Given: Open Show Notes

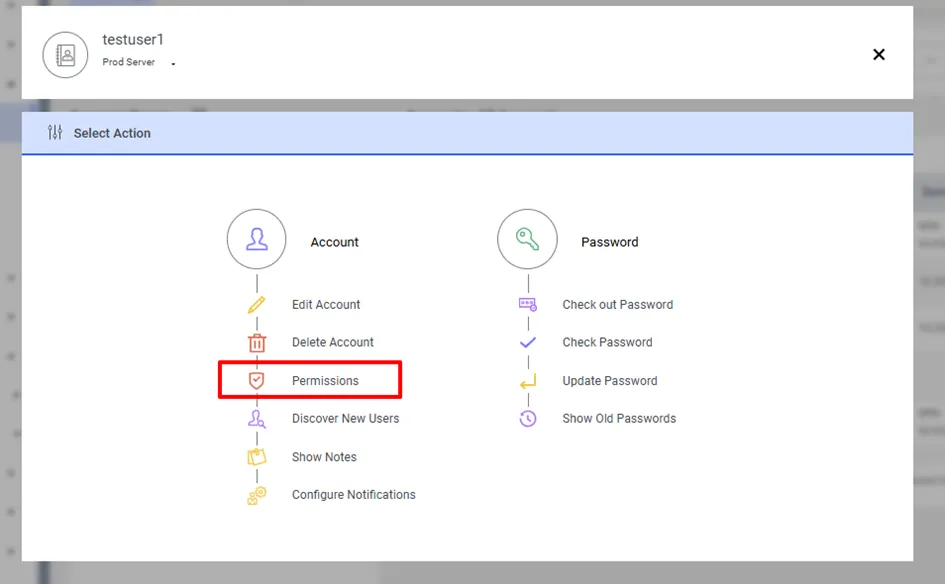Looking at the screenshot, I should click(324, 457).
